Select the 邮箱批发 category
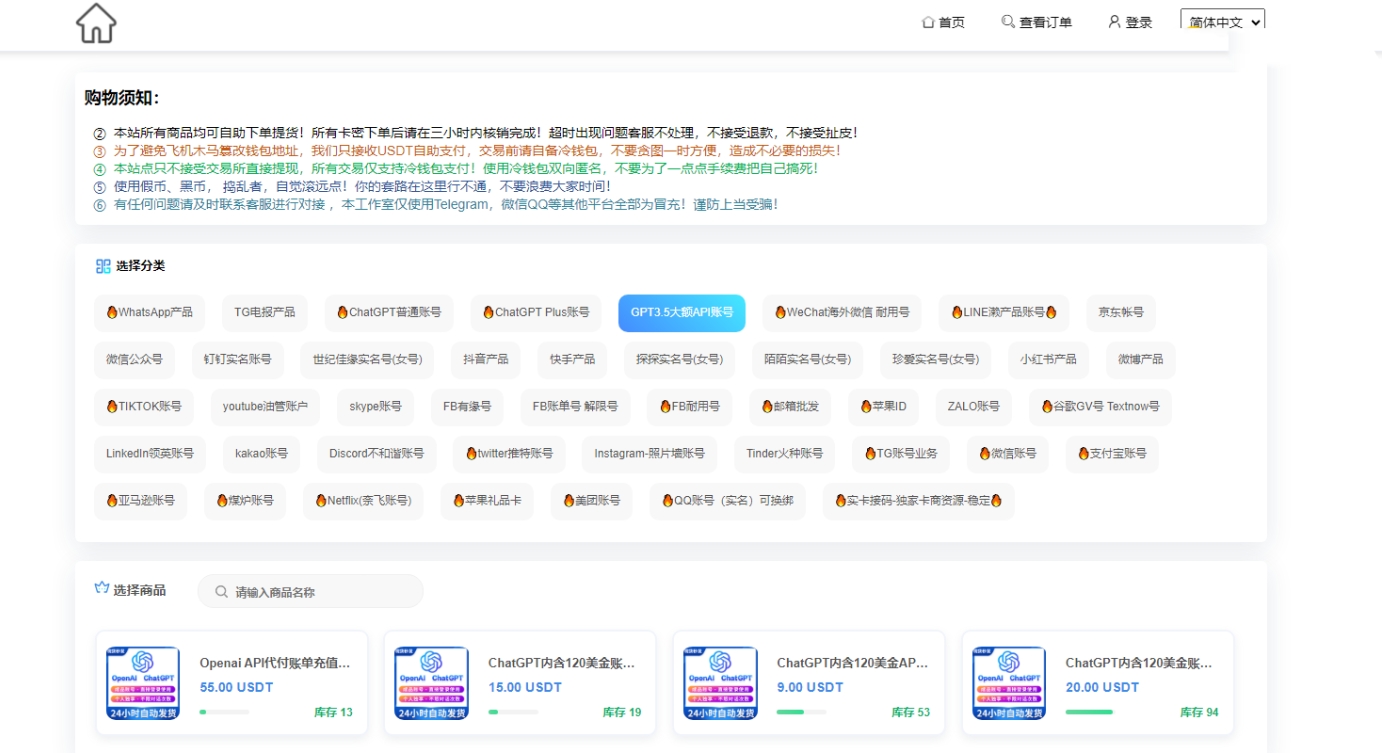Screen dimensions: 1382x753 (x=790, y=407)
